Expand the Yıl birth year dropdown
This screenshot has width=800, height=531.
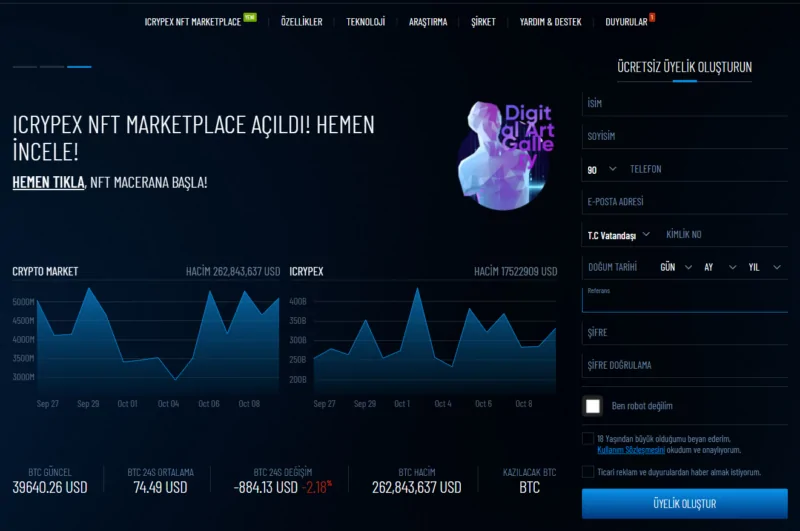764,267
